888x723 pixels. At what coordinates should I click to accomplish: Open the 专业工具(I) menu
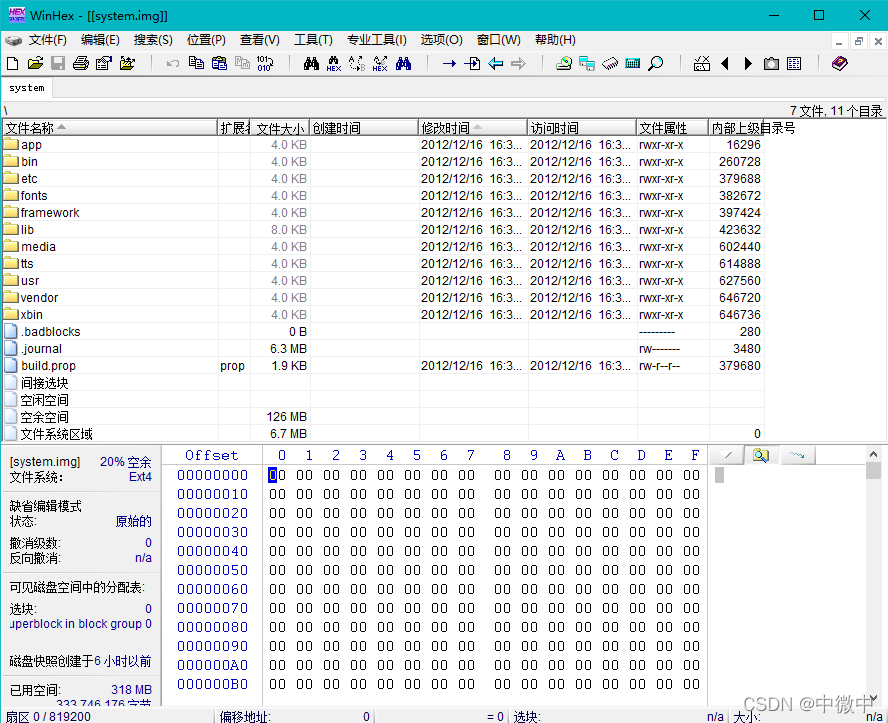(x=377, y=40)
